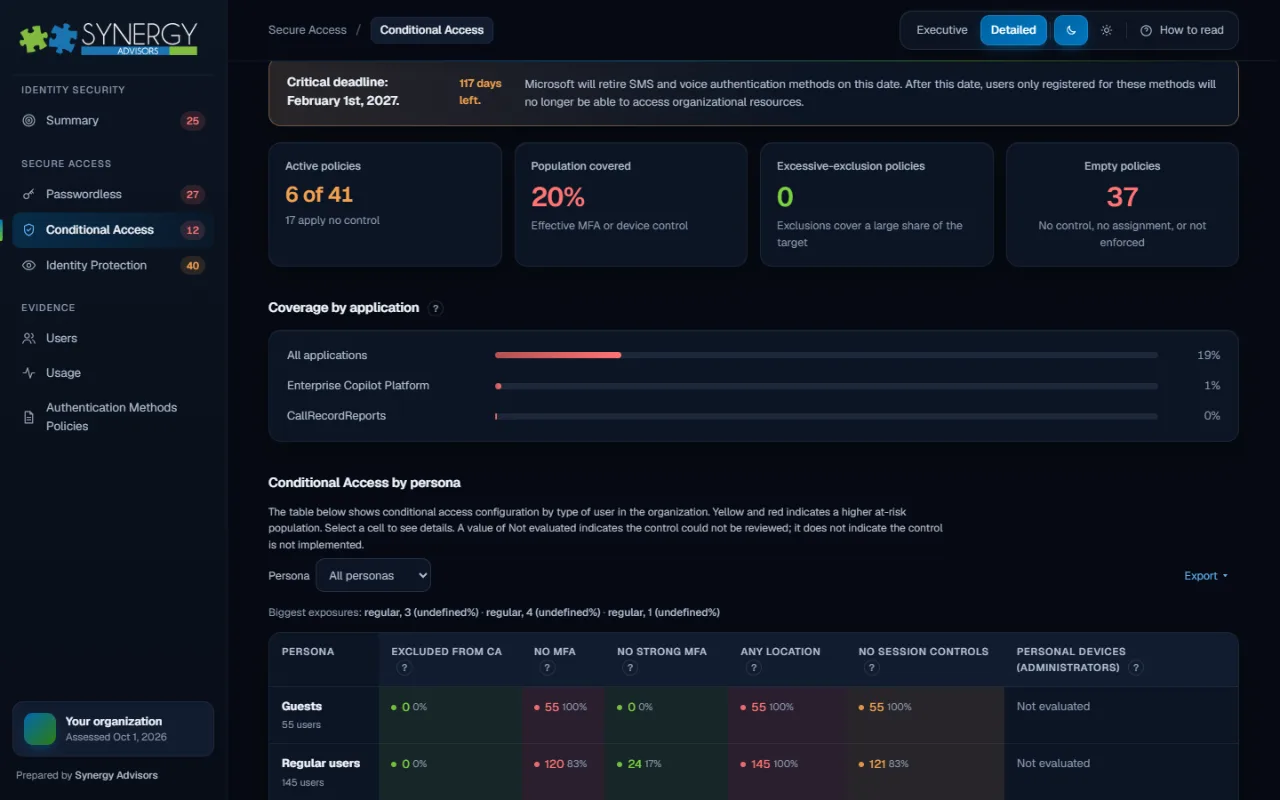Select the Users people icon

pyautogui.click(x=28, y=339)
